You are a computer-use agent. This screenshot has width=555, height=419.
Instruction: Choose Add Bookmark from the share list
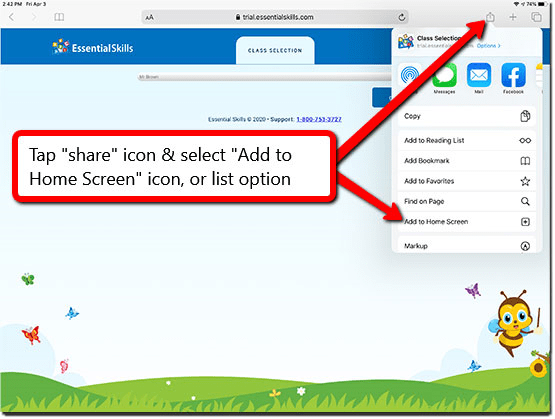click(x=467, y=161)
